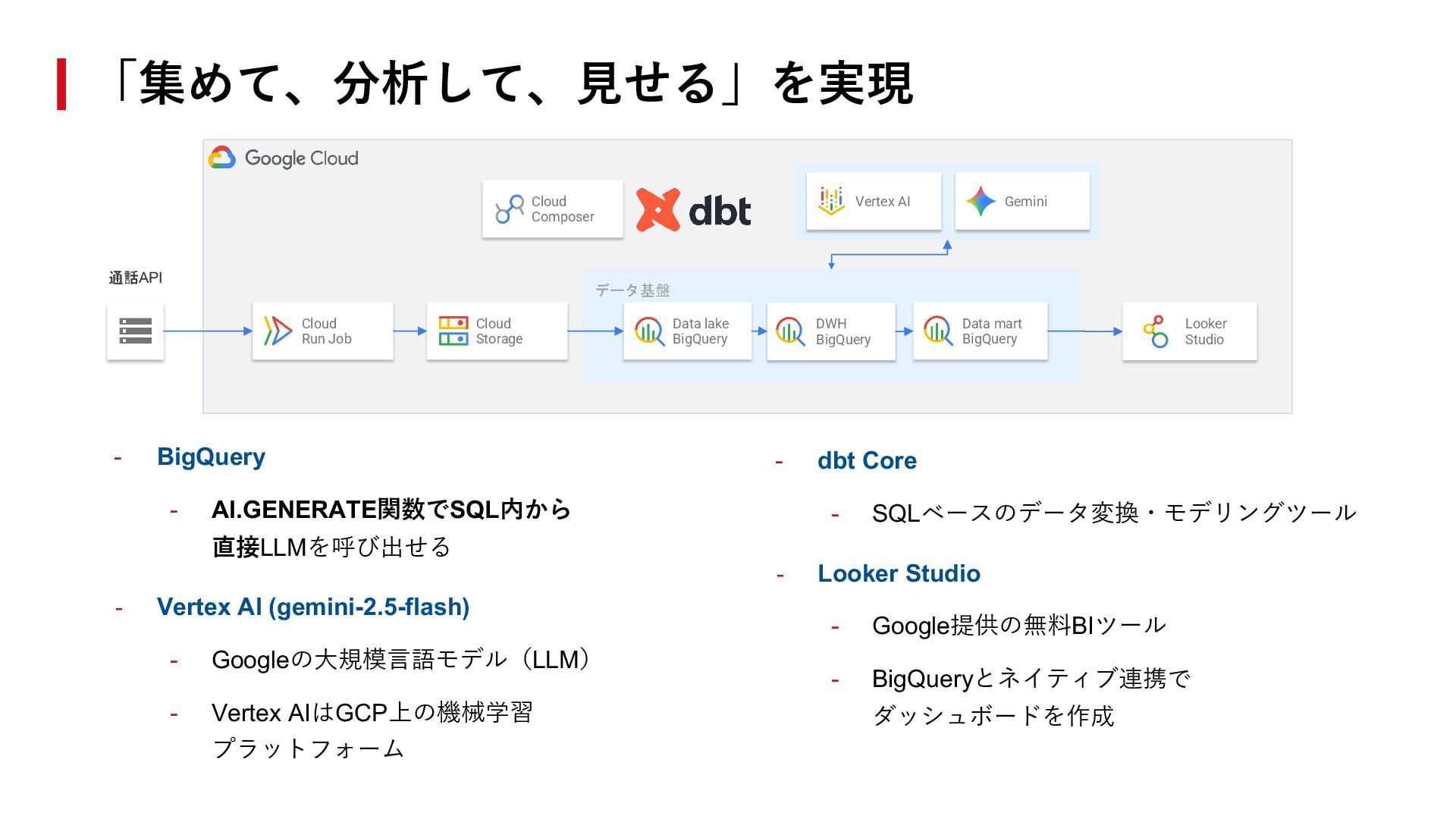Click the Looker Studio heading text
This screenshot has height=819, width=1456.
coord(899,574)
